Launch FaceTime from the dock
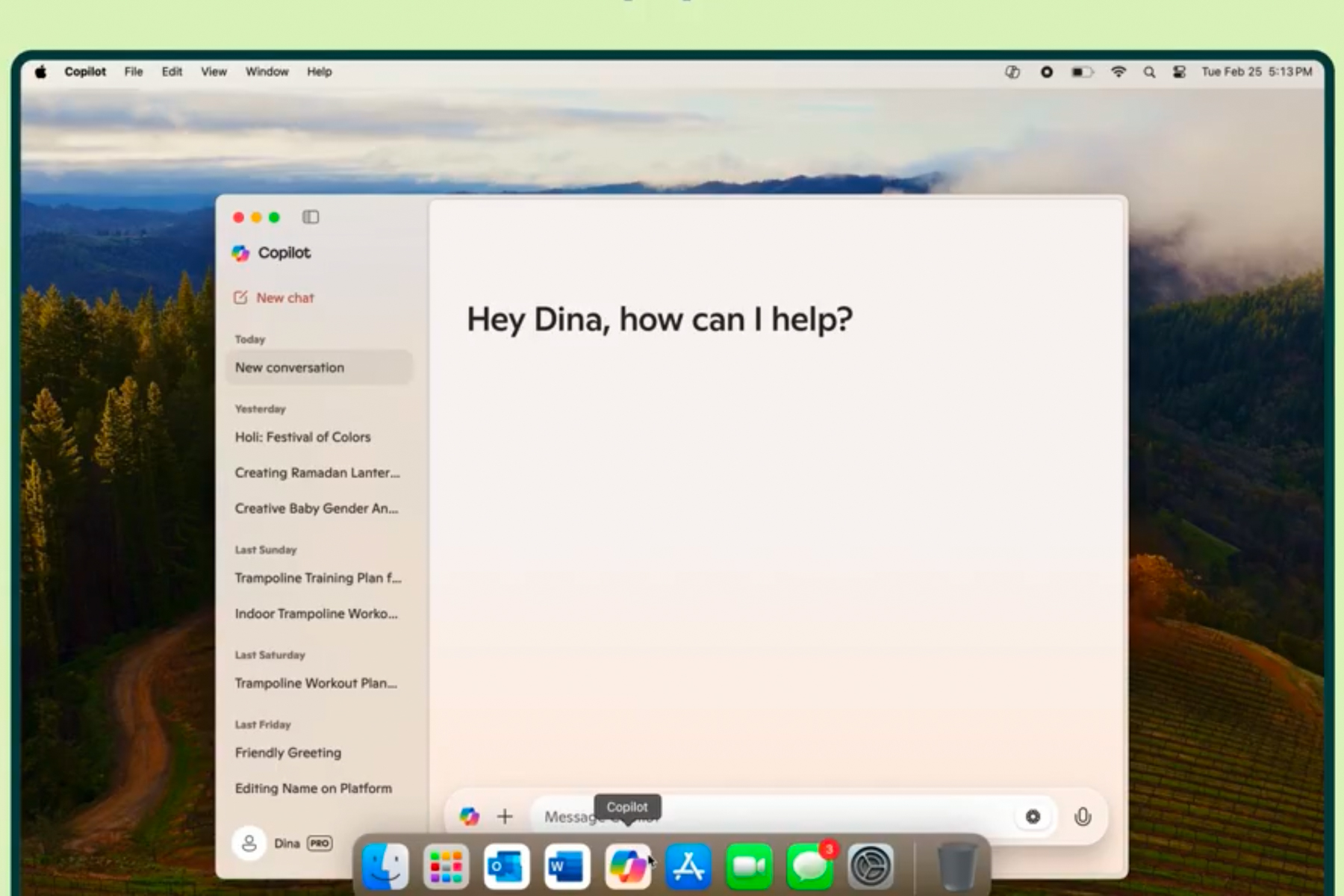1344x896 pixels. [749, 867]
